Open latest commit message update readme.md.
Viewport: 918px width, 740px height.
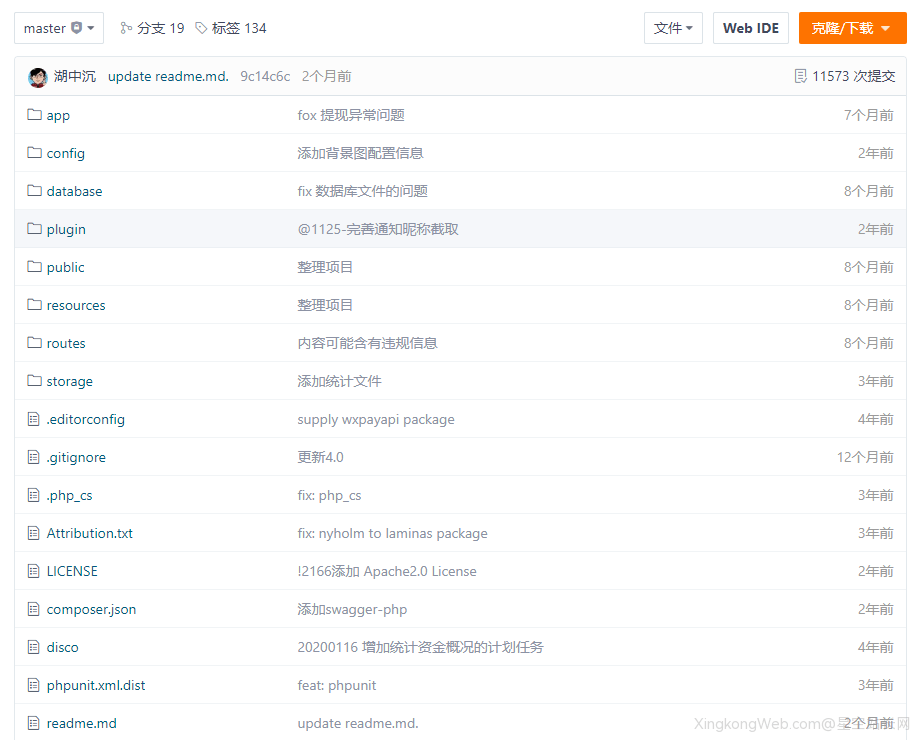(x=169, y=77)
